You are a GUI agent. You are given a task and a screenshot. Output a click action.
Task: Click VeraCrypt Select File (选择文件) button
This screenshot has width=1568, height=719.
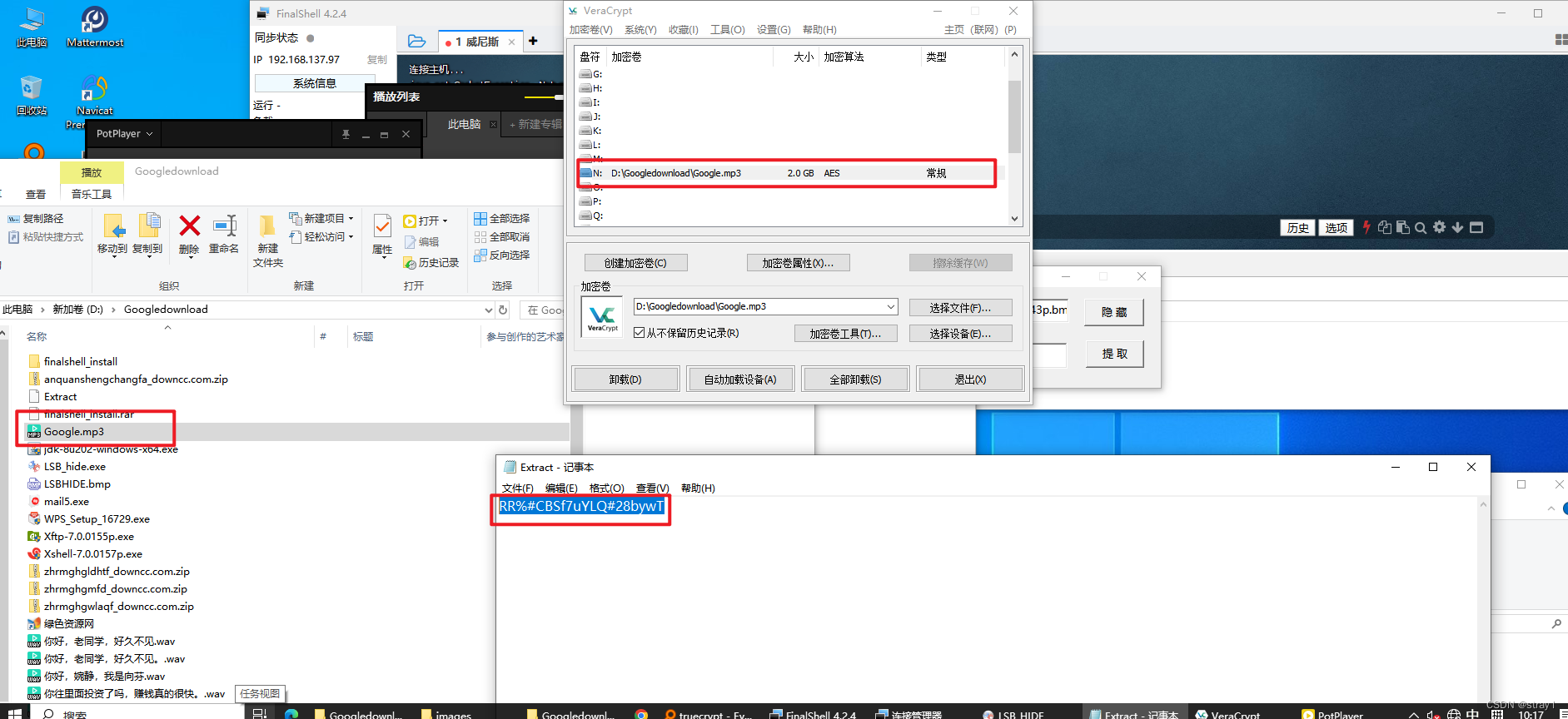[x=960, y=308]
